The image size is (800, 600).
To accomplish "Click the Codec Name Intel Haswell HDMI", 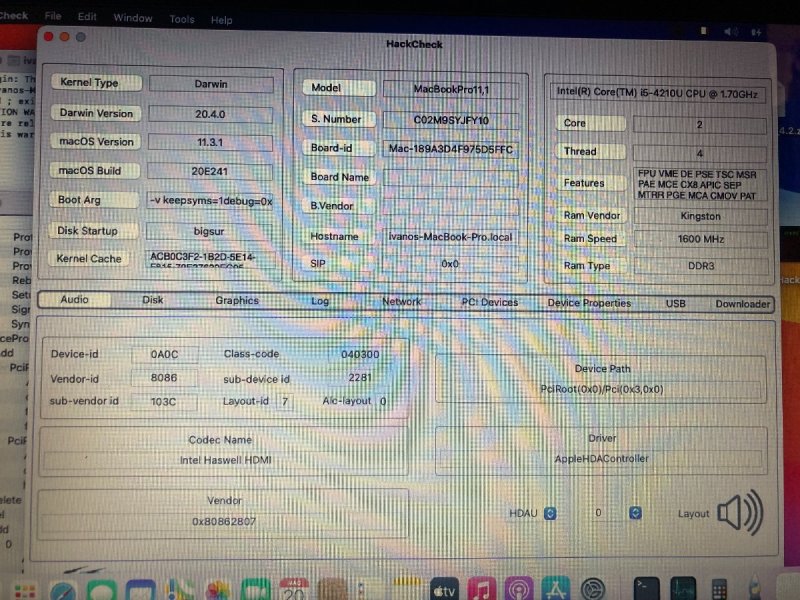I will [225, 460].
